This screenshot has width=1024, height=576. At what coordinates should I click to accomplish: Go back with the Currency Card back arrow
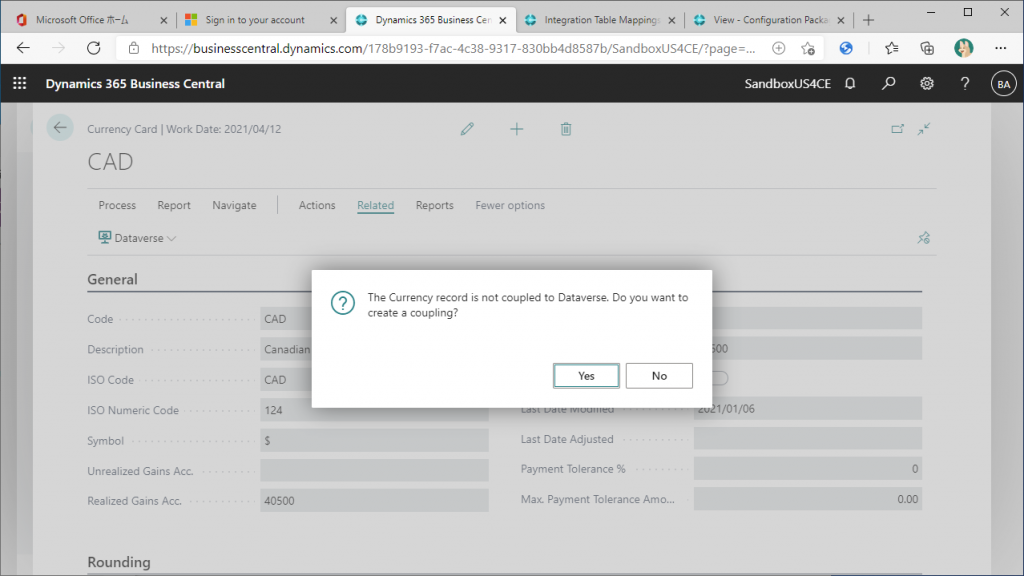[x=60, y=128]
